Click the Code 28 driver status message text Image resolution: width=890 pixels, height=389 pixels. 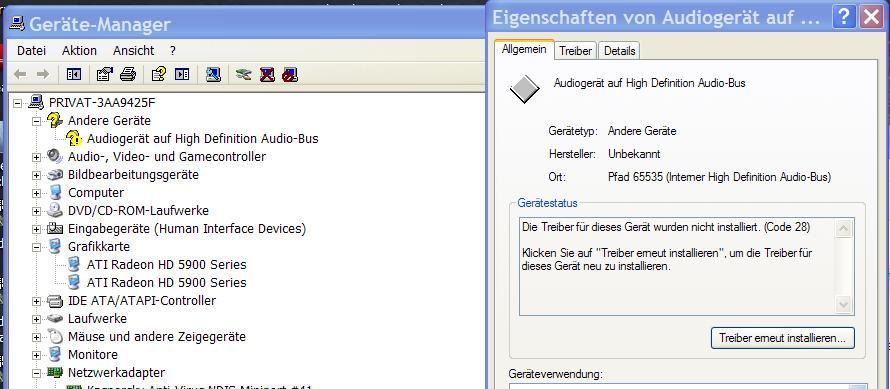click(666, 227)
